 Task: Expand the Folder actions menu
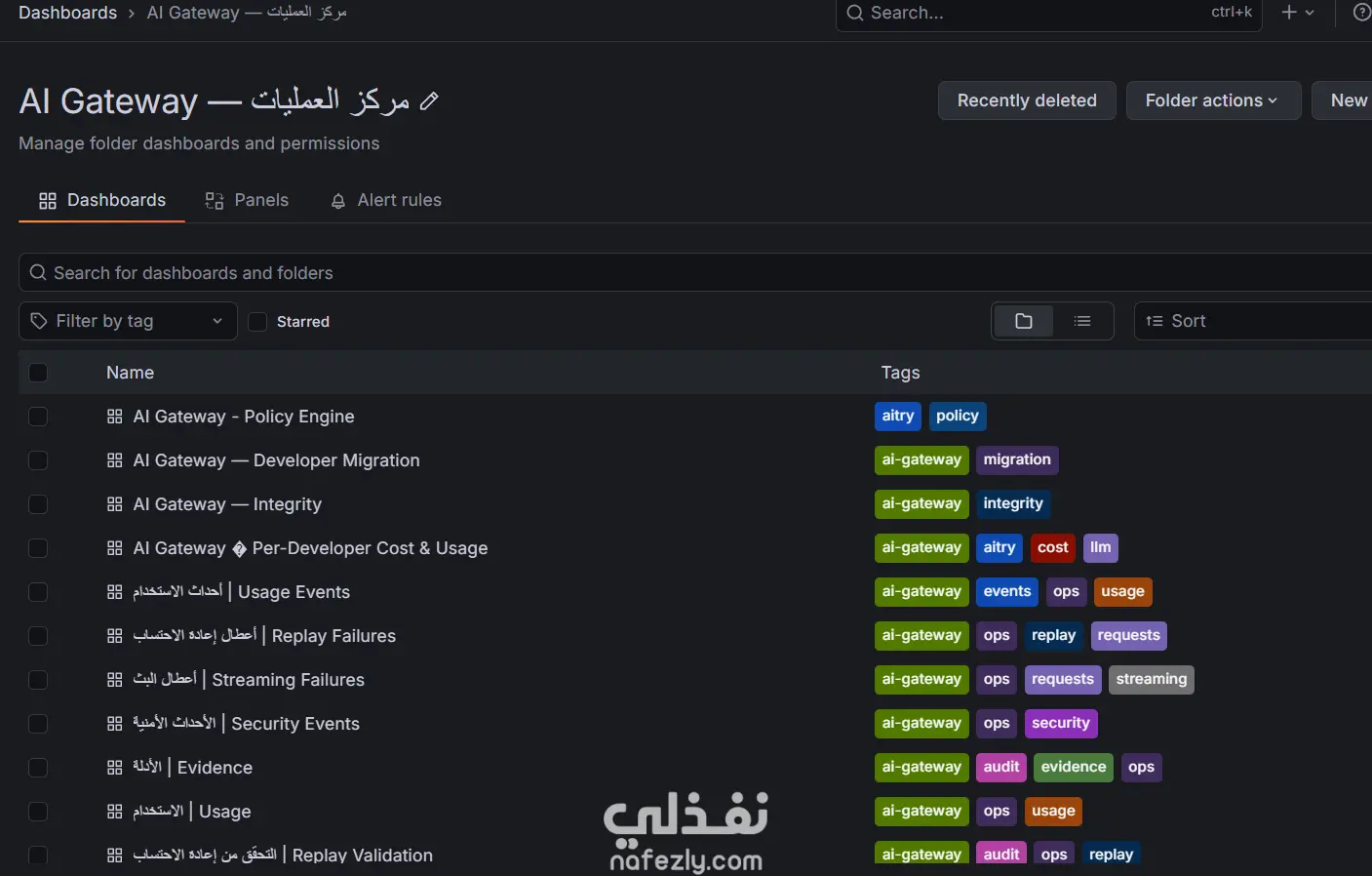[1213, 100]
